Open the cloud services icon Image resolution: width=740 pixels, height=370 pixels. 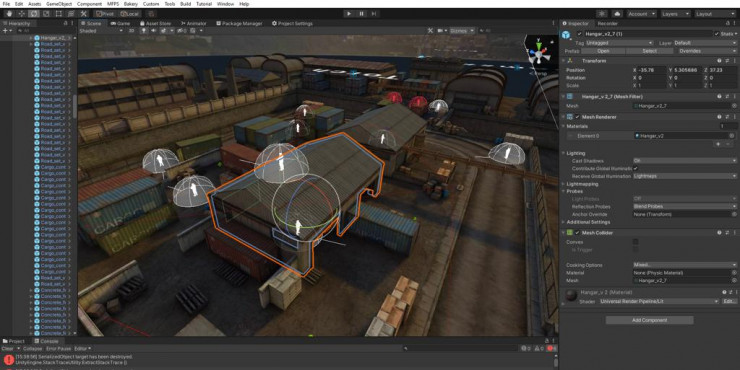(618, 14)
